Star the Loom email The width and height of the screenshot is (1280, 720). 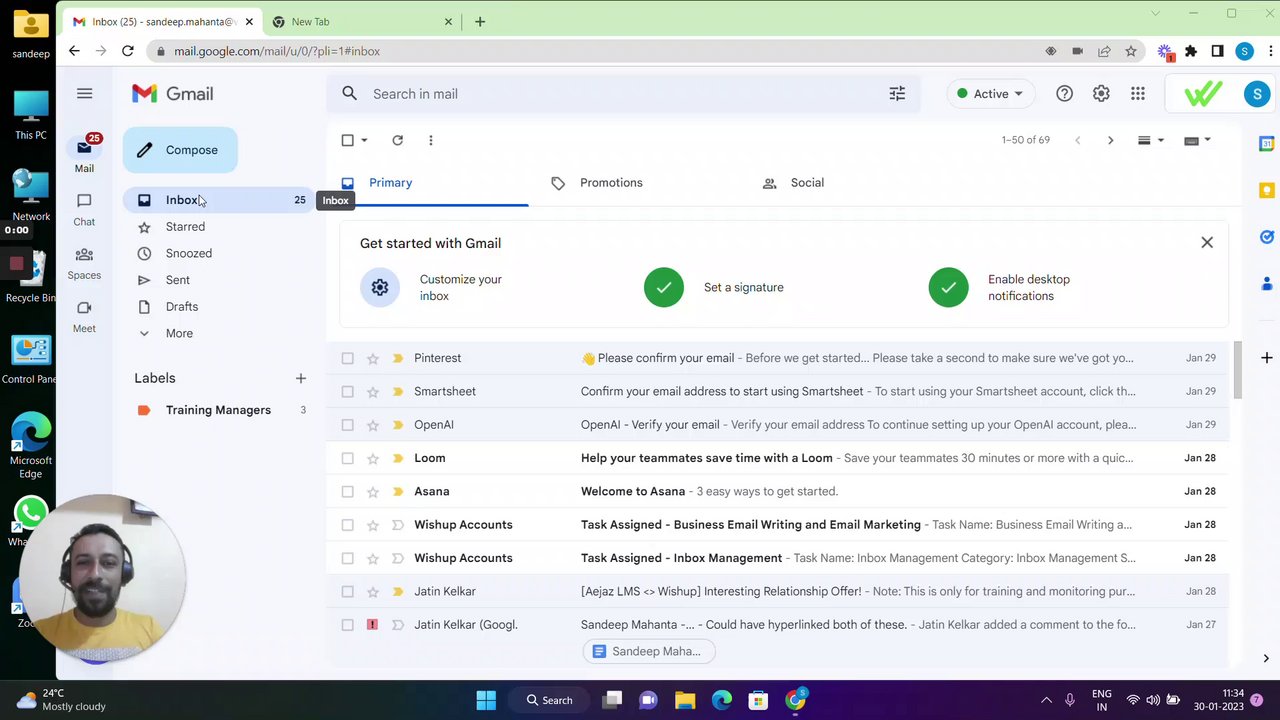373,458
